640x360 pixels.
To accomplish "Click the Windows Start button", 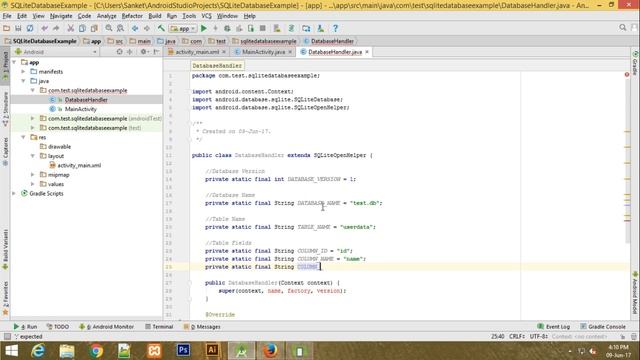I will pos(11,350).
